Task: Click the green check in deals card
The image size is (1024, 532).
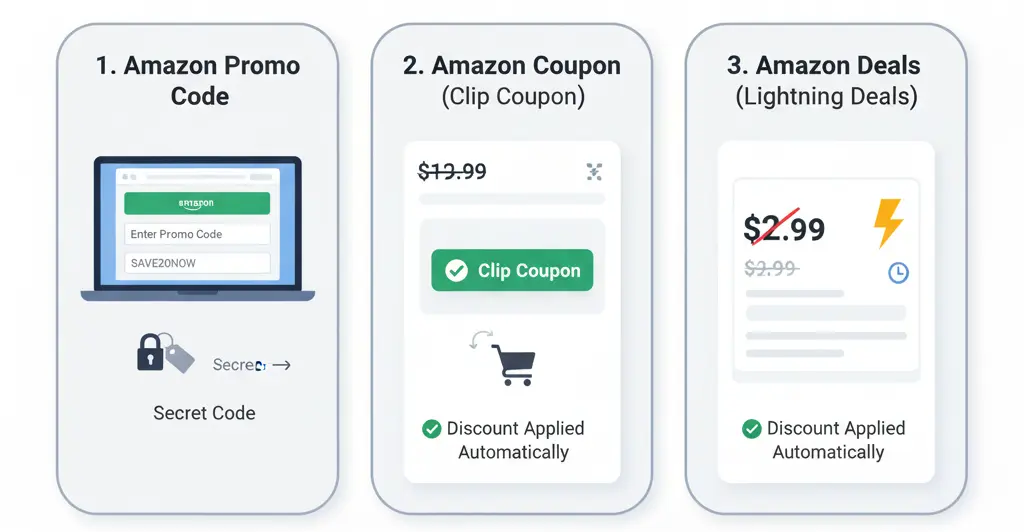Action: click(x=752, y=429)
